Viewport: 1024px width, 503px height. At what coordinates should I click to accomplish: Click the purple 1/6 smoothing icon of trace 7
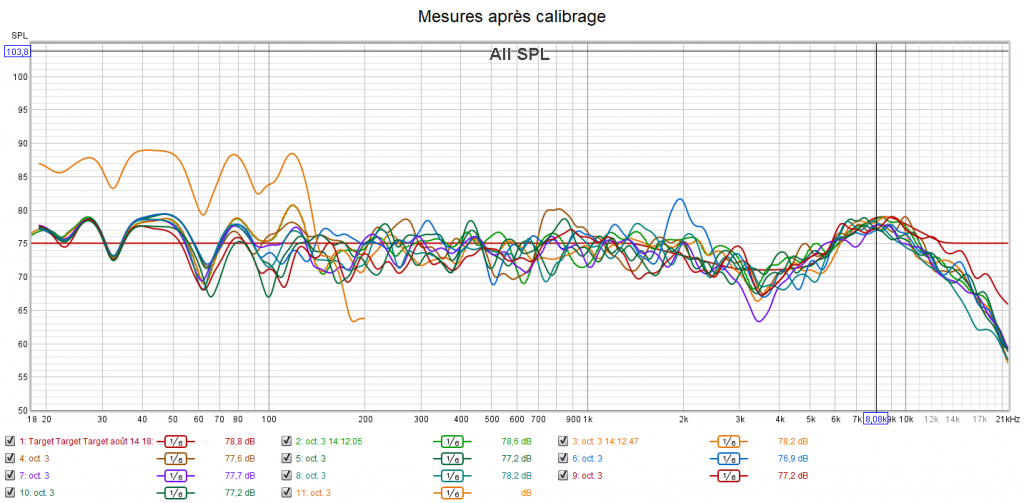click(x=174, y=475)
